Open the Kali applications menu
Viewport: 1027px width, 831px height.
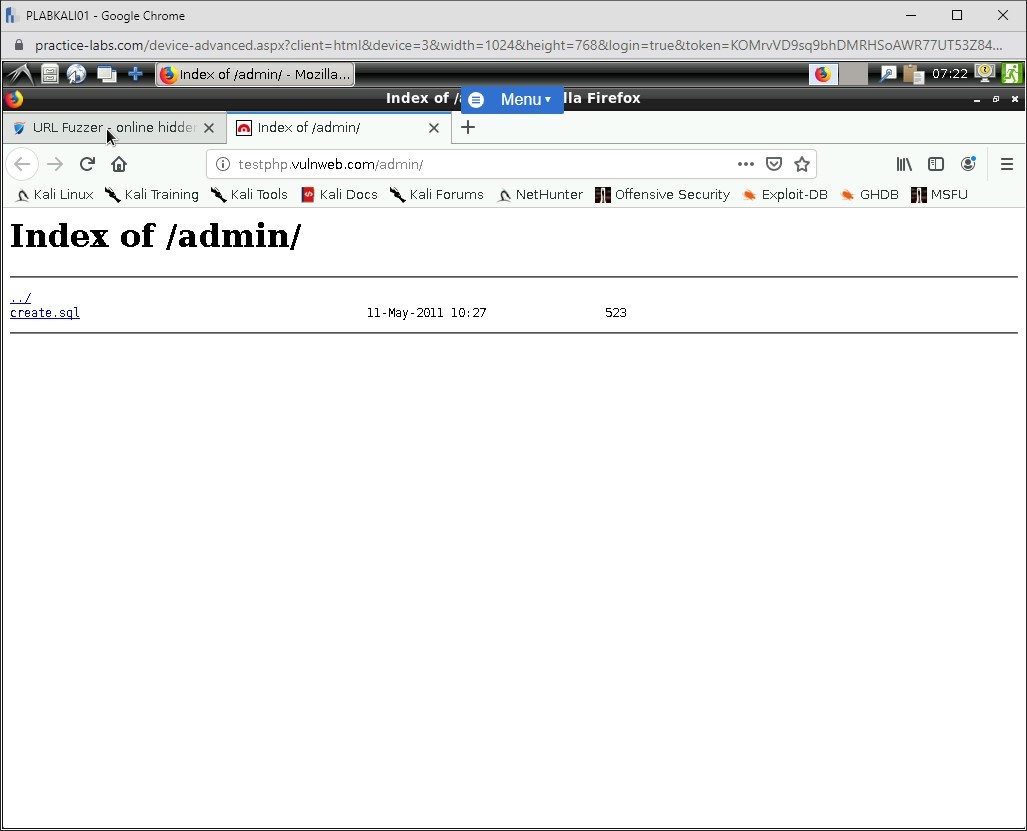(x=17, y=74)
